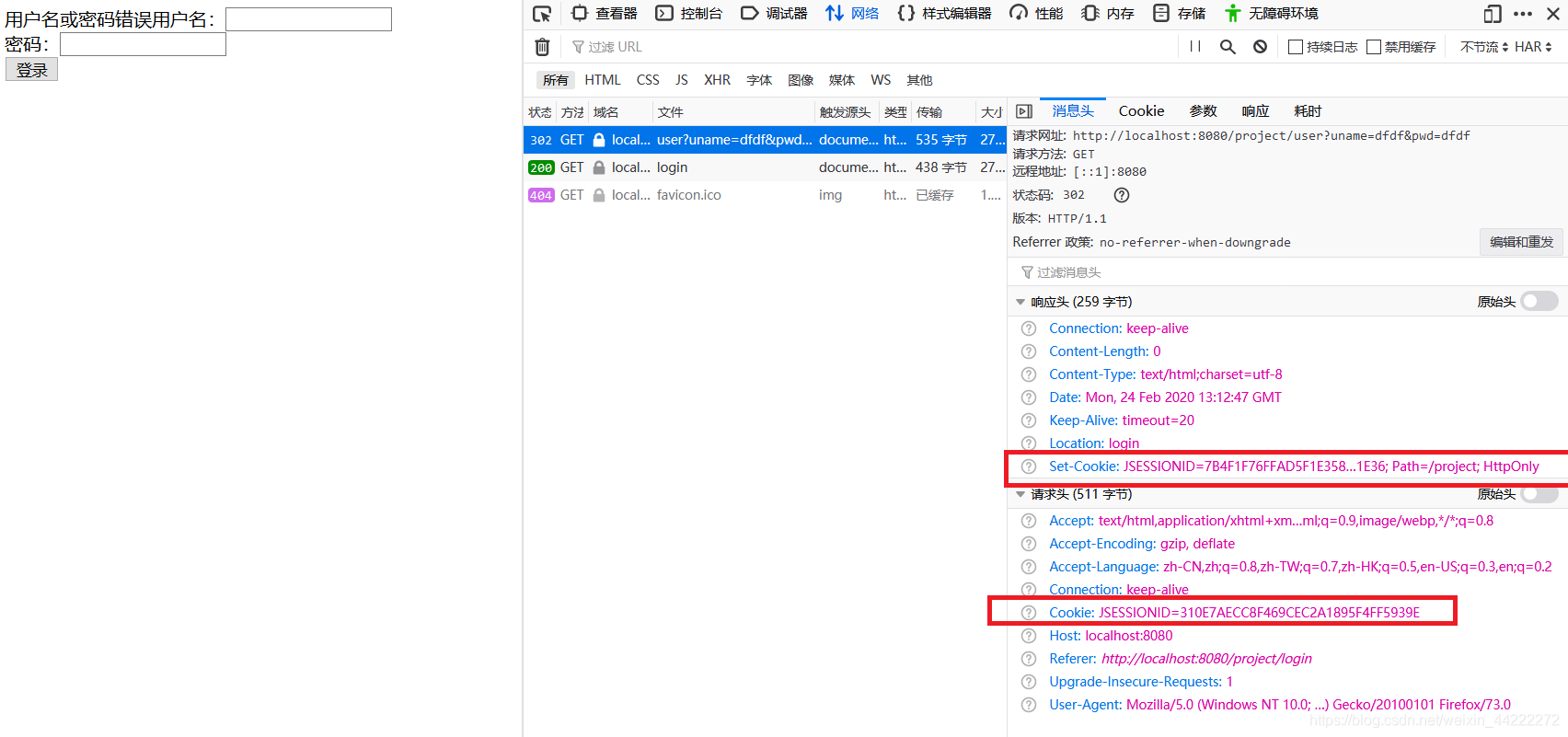Viewport: 1568px width, 737px height.
Task: Open the 不节流 throttling dropdown
Action: (1483, 47)
